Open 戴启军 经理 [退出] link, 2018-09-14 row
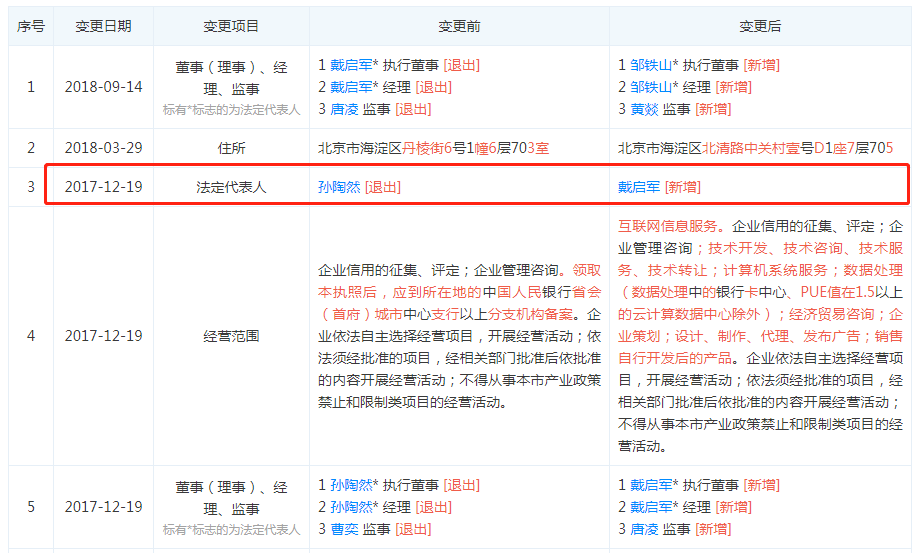The width and height of the screenshot is (920, 553). click(351, 87)
